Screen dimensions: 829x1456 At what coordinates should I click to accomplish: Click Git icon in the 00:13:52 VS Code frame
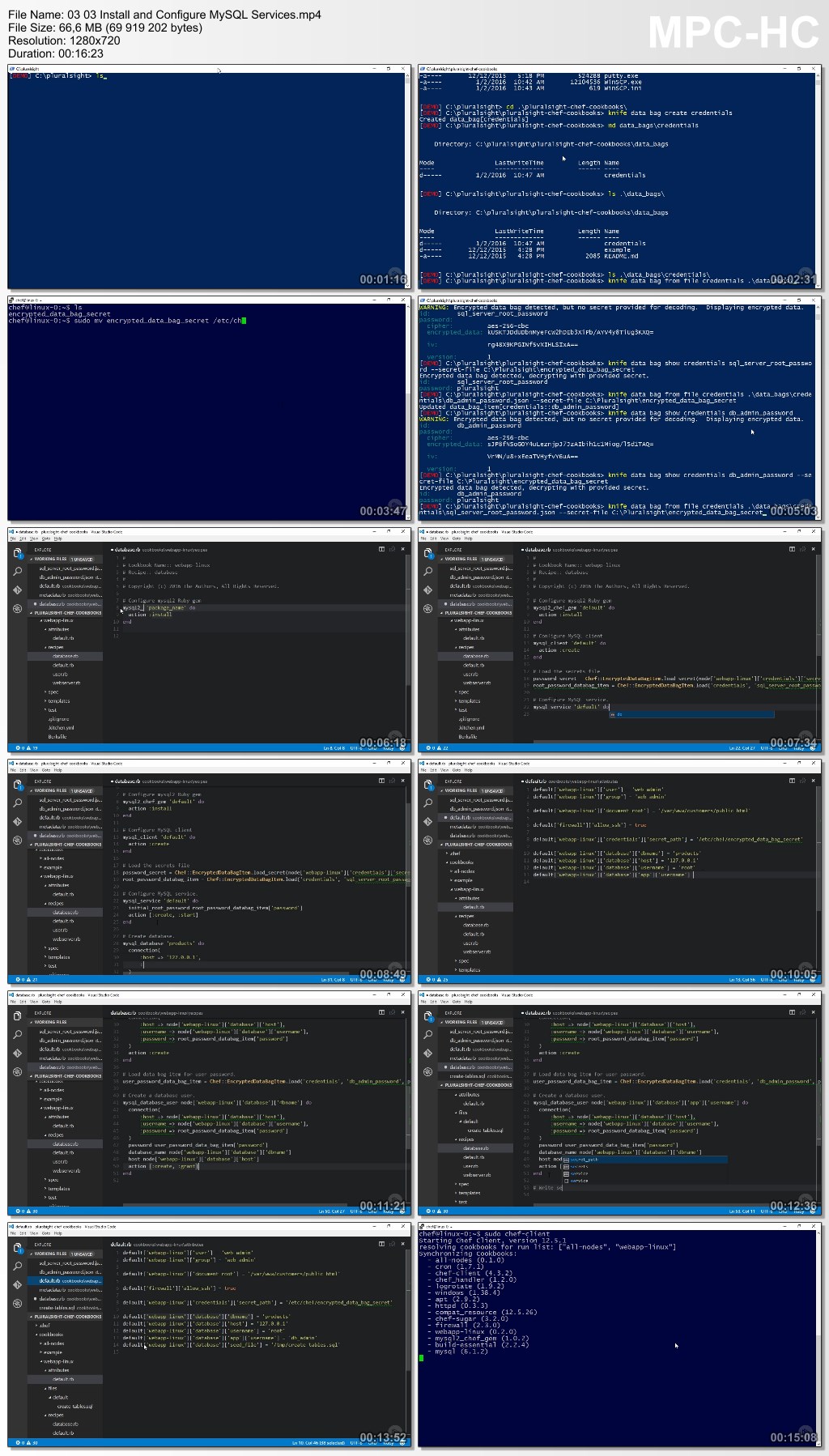click(x=17, y=1285)
